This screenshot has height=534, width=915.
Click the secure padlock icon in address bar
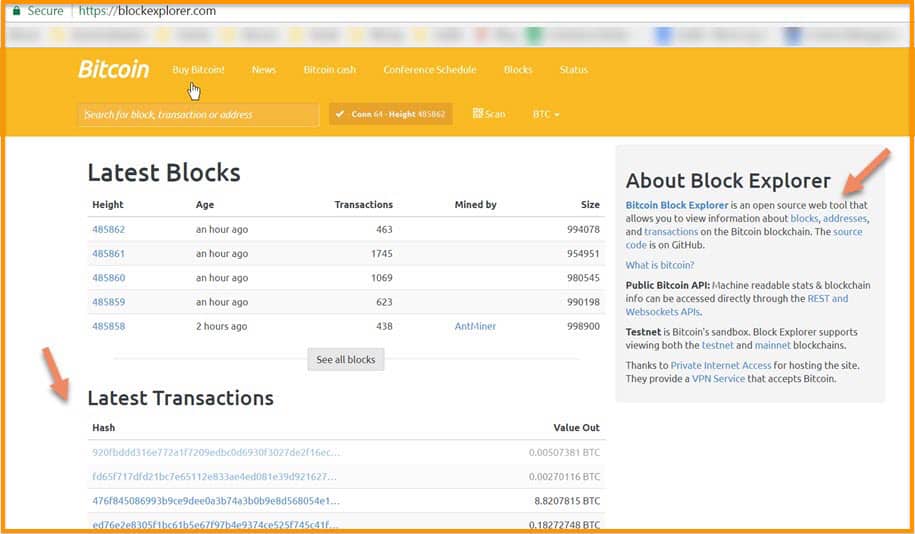[16, 11]
